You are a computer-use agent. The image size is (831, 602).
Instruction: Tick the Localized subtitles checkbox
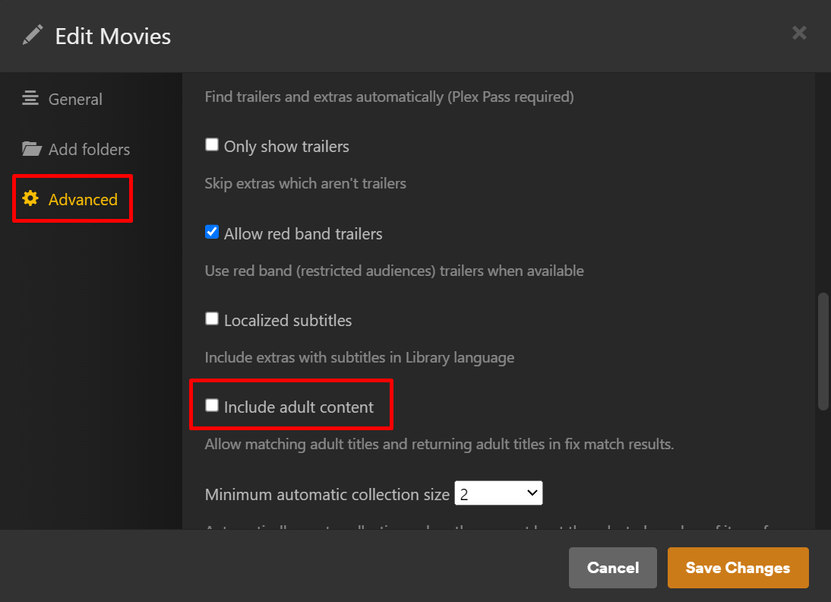[x=212, y=319]
